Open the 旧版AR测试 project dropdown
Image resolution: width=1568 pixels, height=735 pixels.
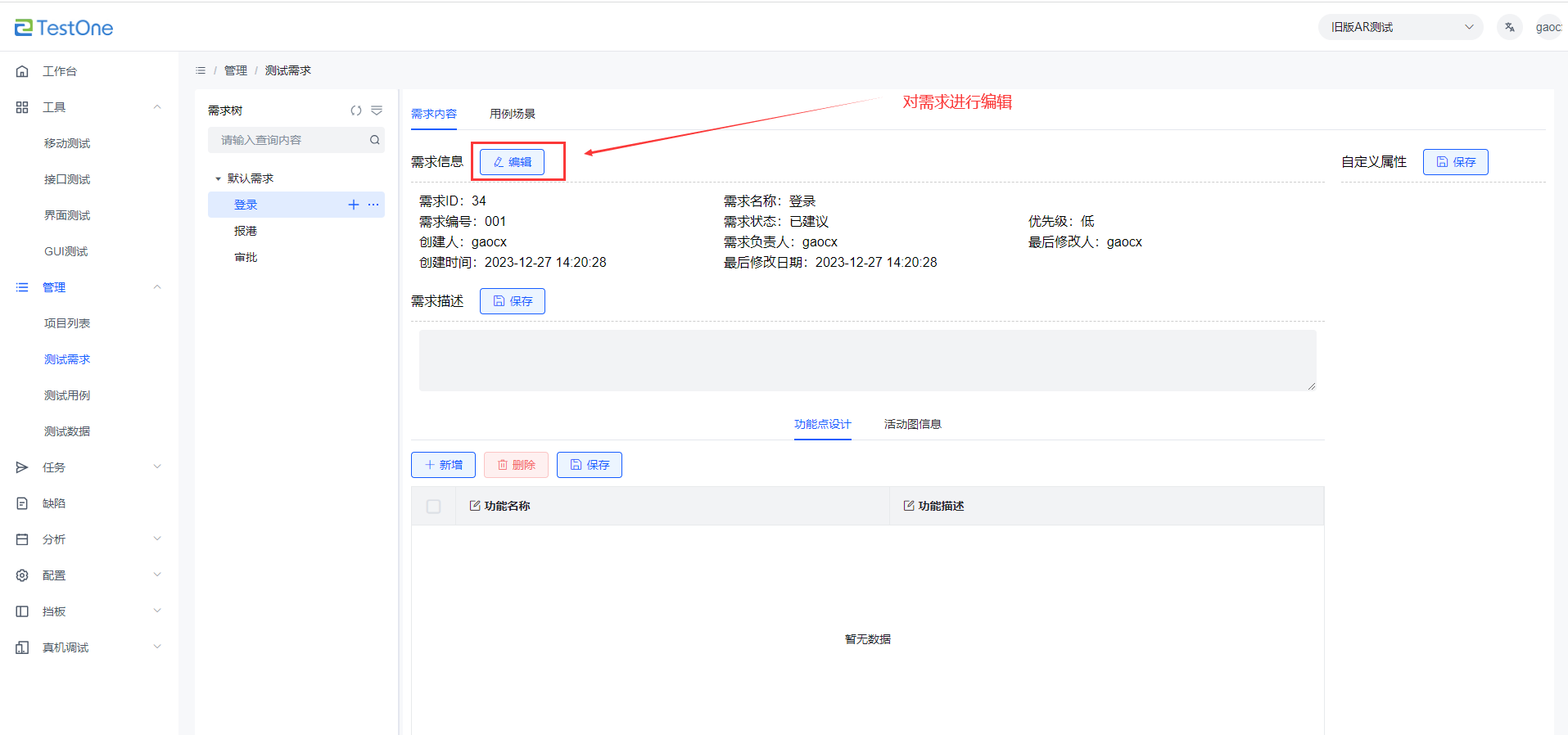[x=1400, y=27]
